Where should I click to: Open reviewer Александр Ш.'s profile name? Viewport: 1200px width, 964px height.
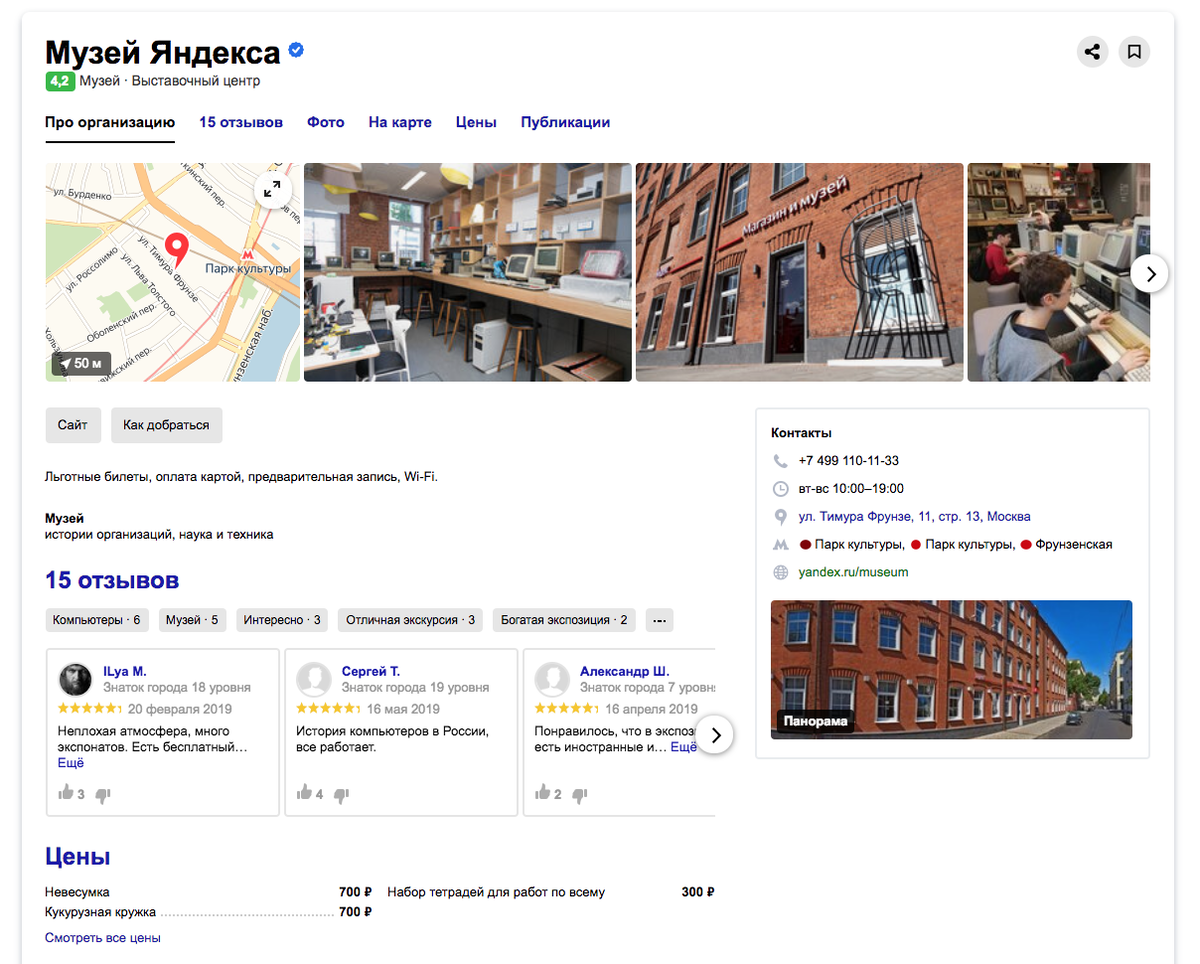pyautogui.click(x=624, y=671)
